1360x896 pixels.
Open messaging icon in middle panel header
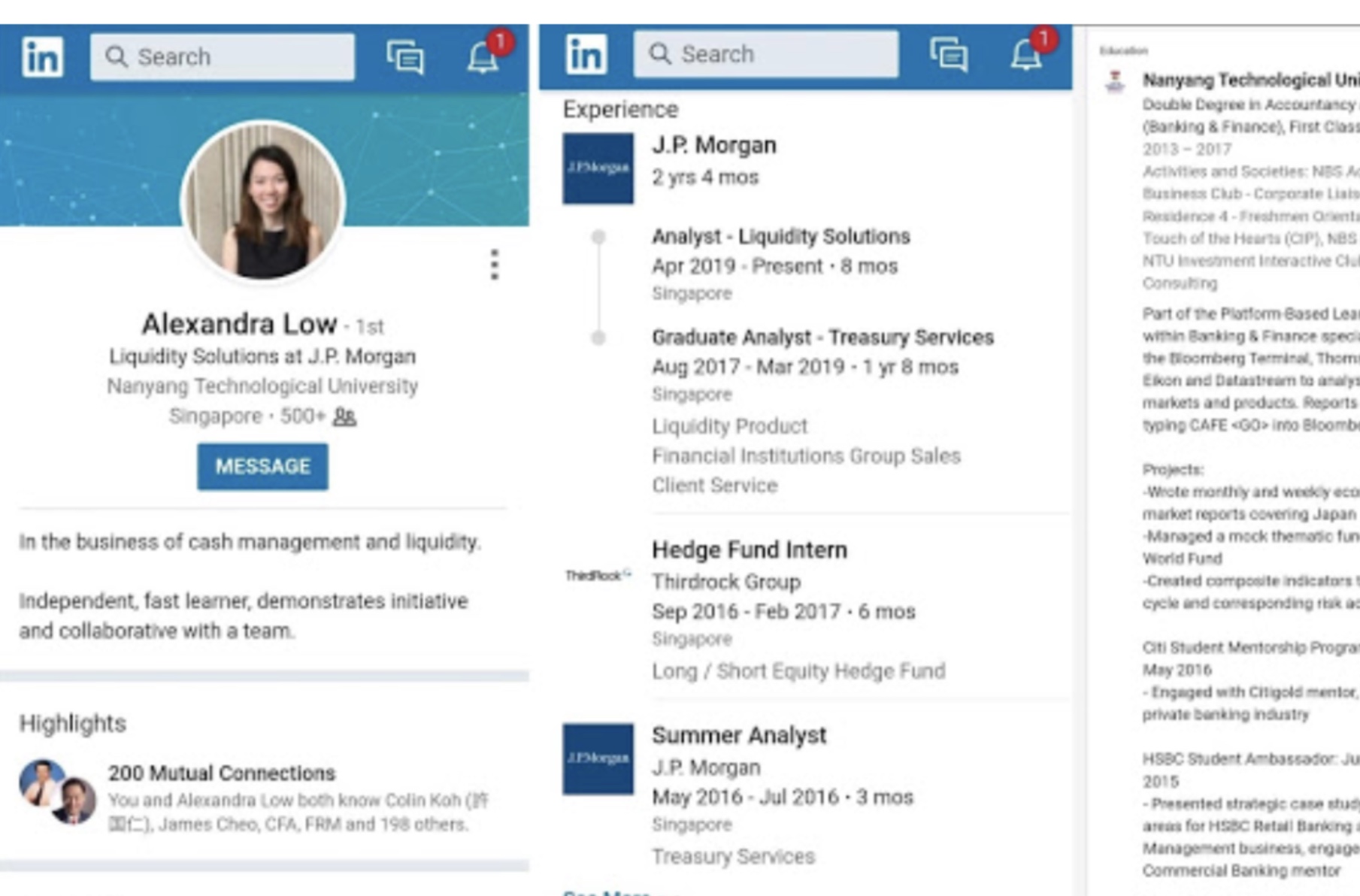949,54
